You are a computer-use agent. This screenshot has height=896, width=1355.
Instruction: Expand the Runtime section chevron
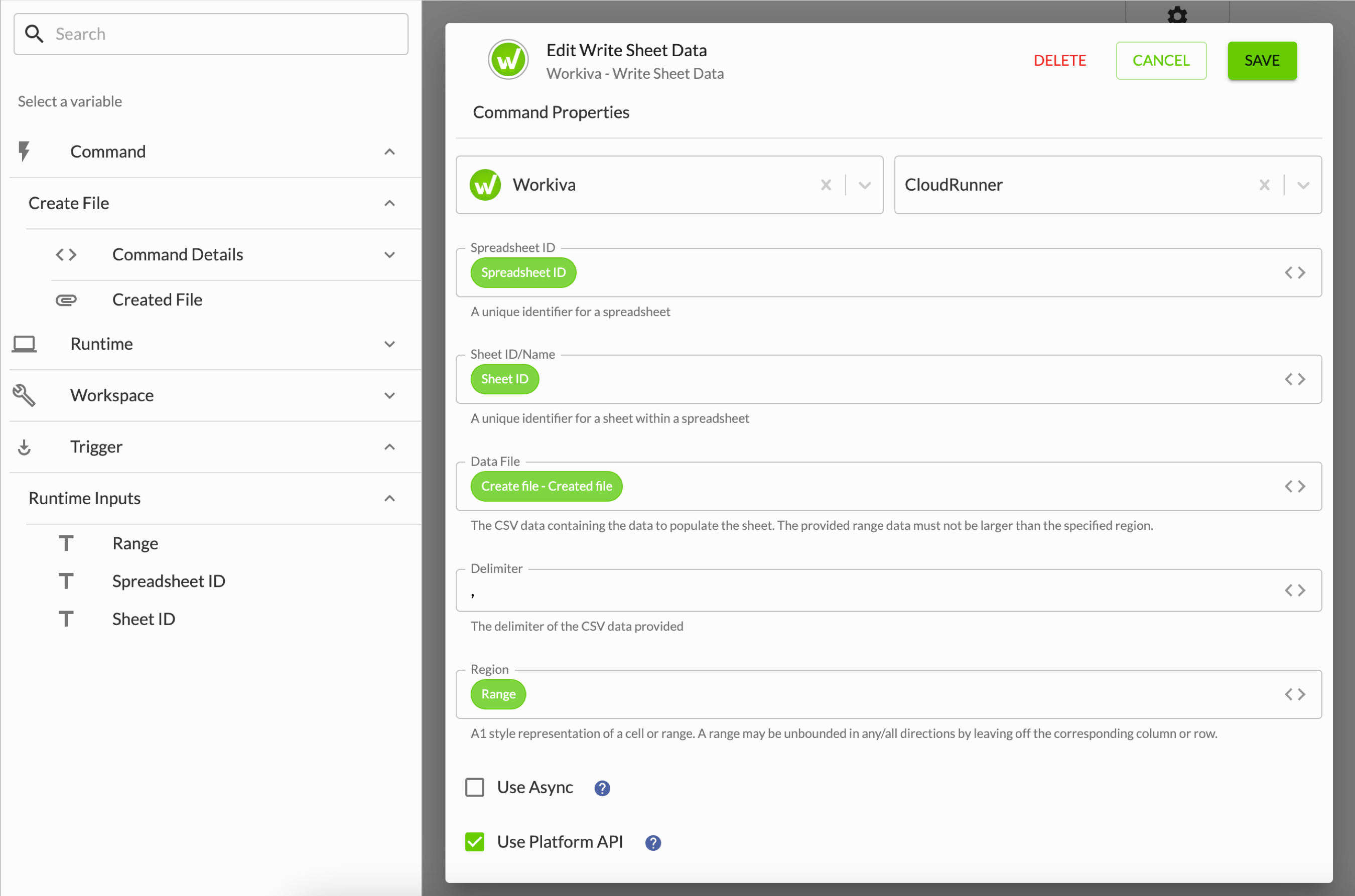pos(390,344)
